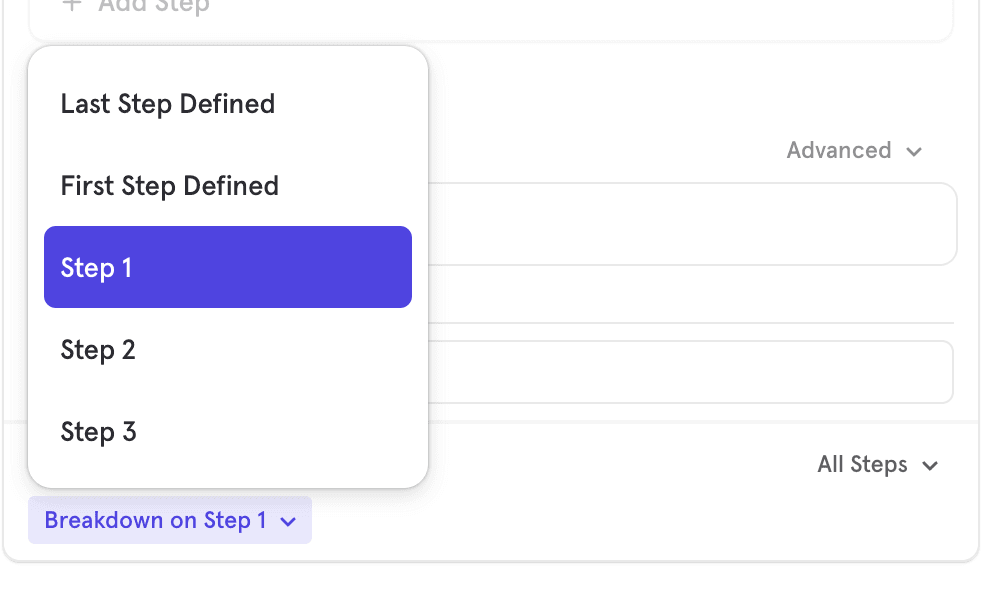The image size is (1000, 606).
Task: Click the Advanced text label
Action: coord(839,151)
